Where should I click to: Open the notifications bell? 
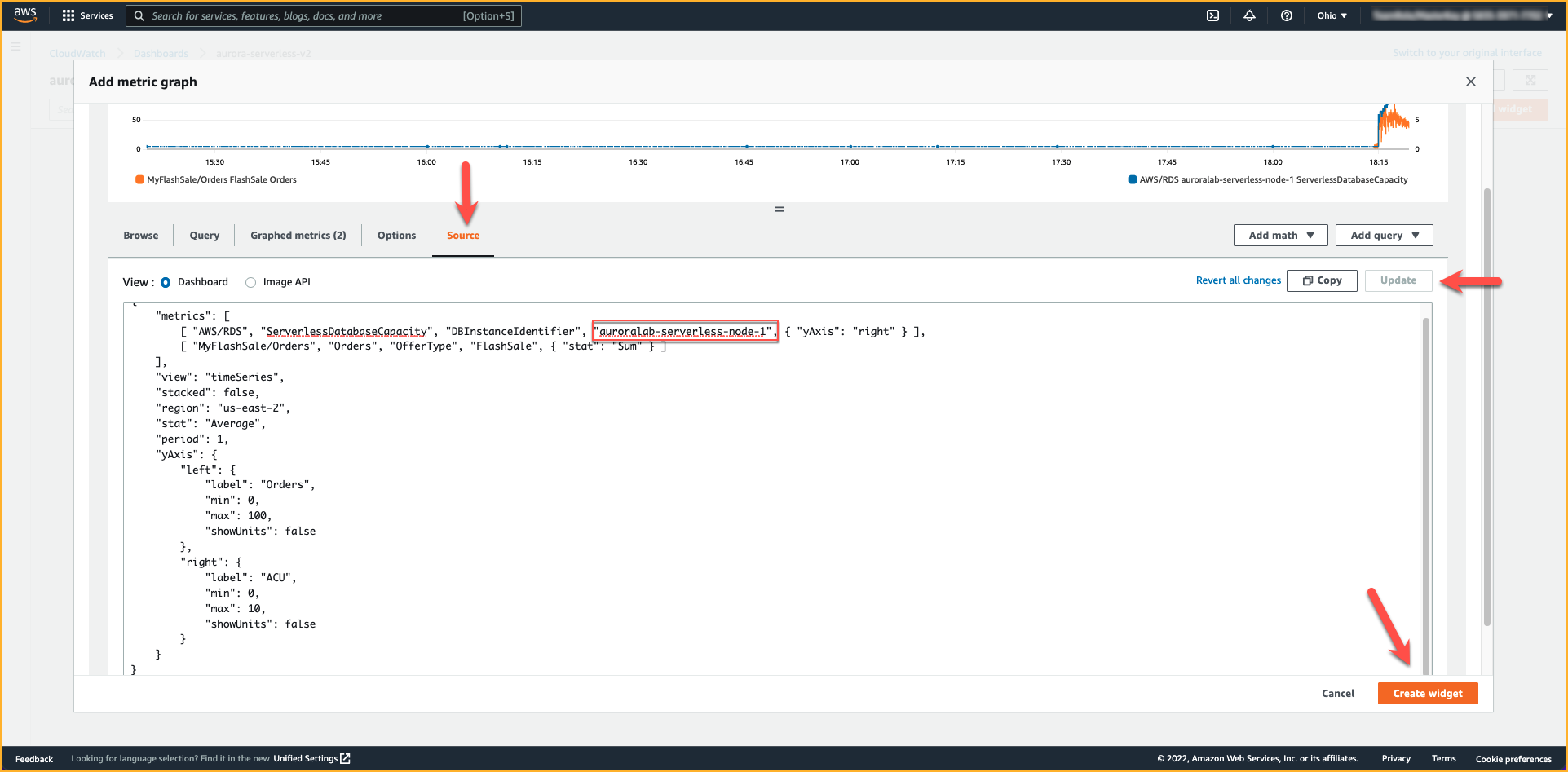[1249, 15]
